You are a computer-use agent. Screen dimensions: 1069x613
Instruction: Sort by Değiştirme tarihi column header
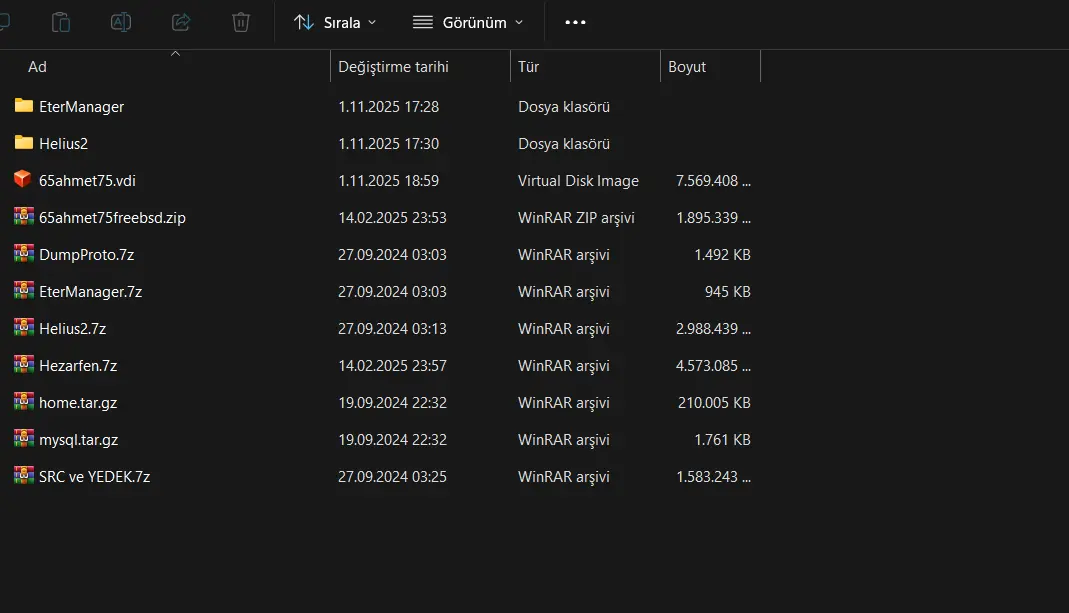(x=393, y=67)
